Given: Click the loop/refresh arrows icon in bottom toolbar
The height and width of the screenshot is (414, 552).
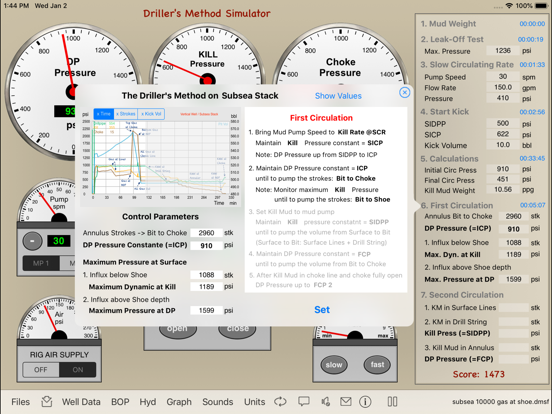Looking at the screenshot, I should [280, 402].
